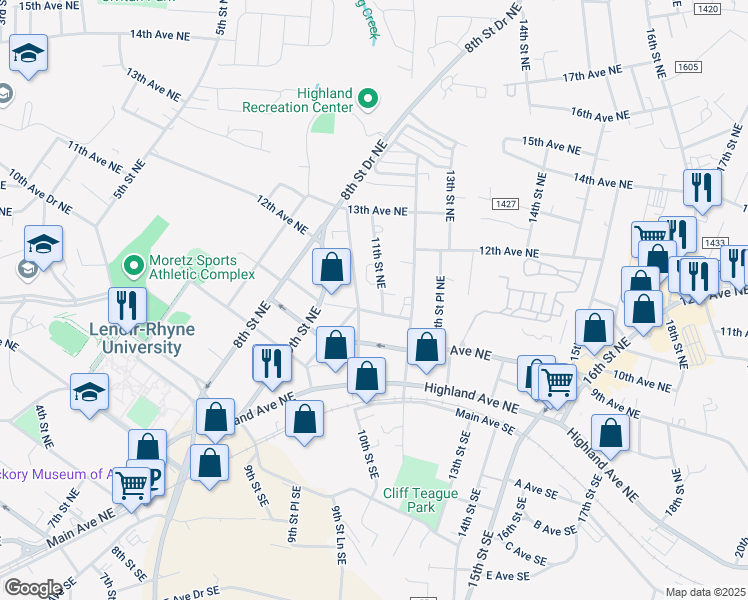Click the 'Map data ©2025' attribution
Image resolution: width=748 pixels, height=600 pixels.
(x=705, y=592)
